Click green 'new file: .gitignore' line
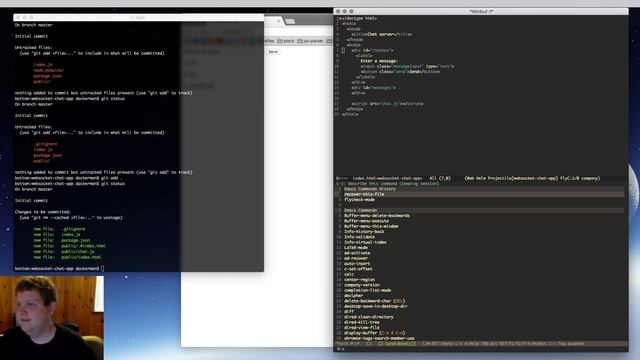640x360 pixels. click(59, 229)
